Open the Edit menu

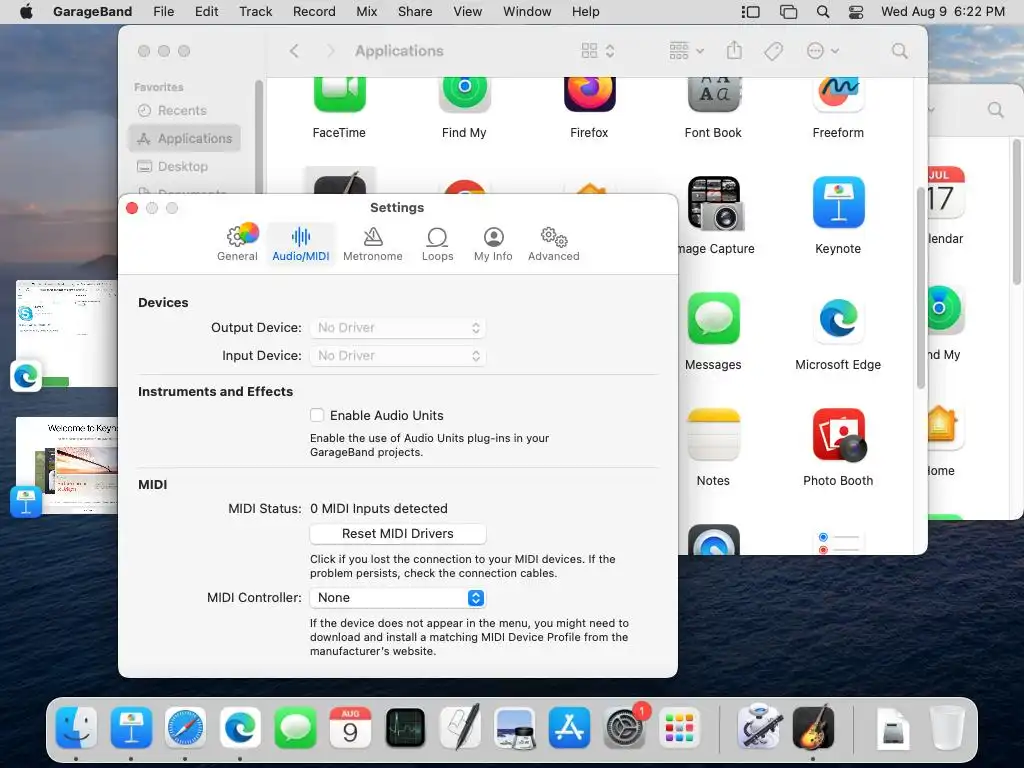[x=206, y=12]
